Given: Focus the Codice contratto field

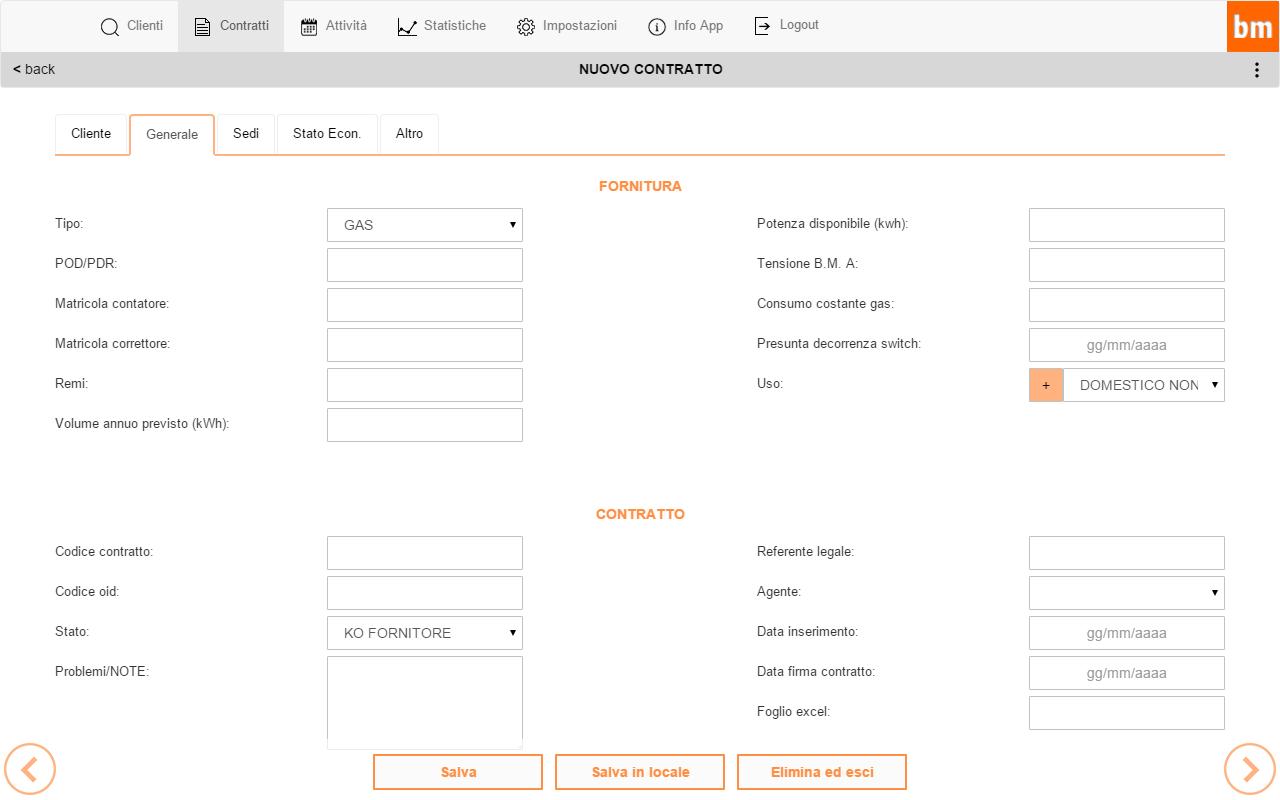Looking at the screenshot, I should pos(425,553).
